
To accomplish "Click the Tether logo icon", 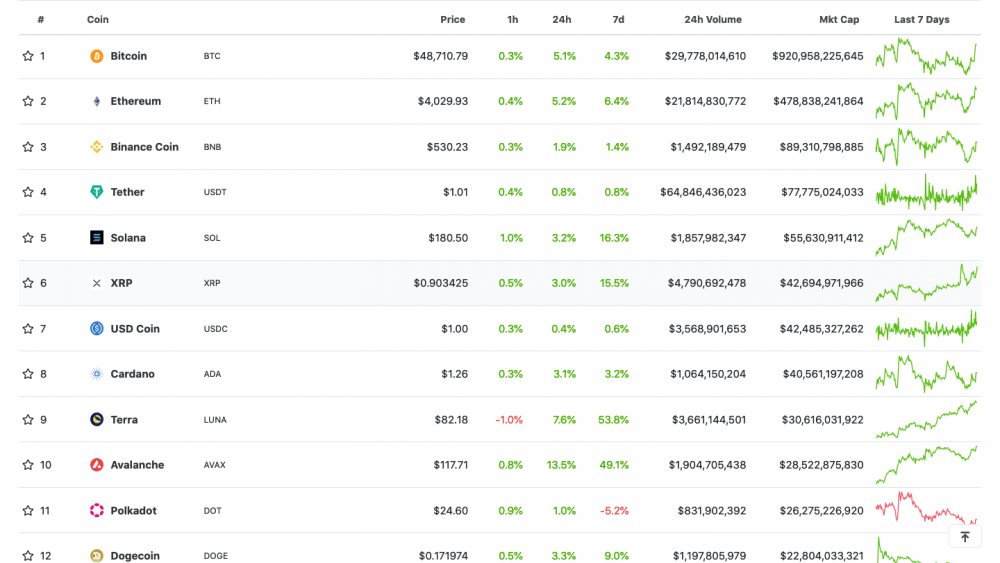I will [97, 192].
